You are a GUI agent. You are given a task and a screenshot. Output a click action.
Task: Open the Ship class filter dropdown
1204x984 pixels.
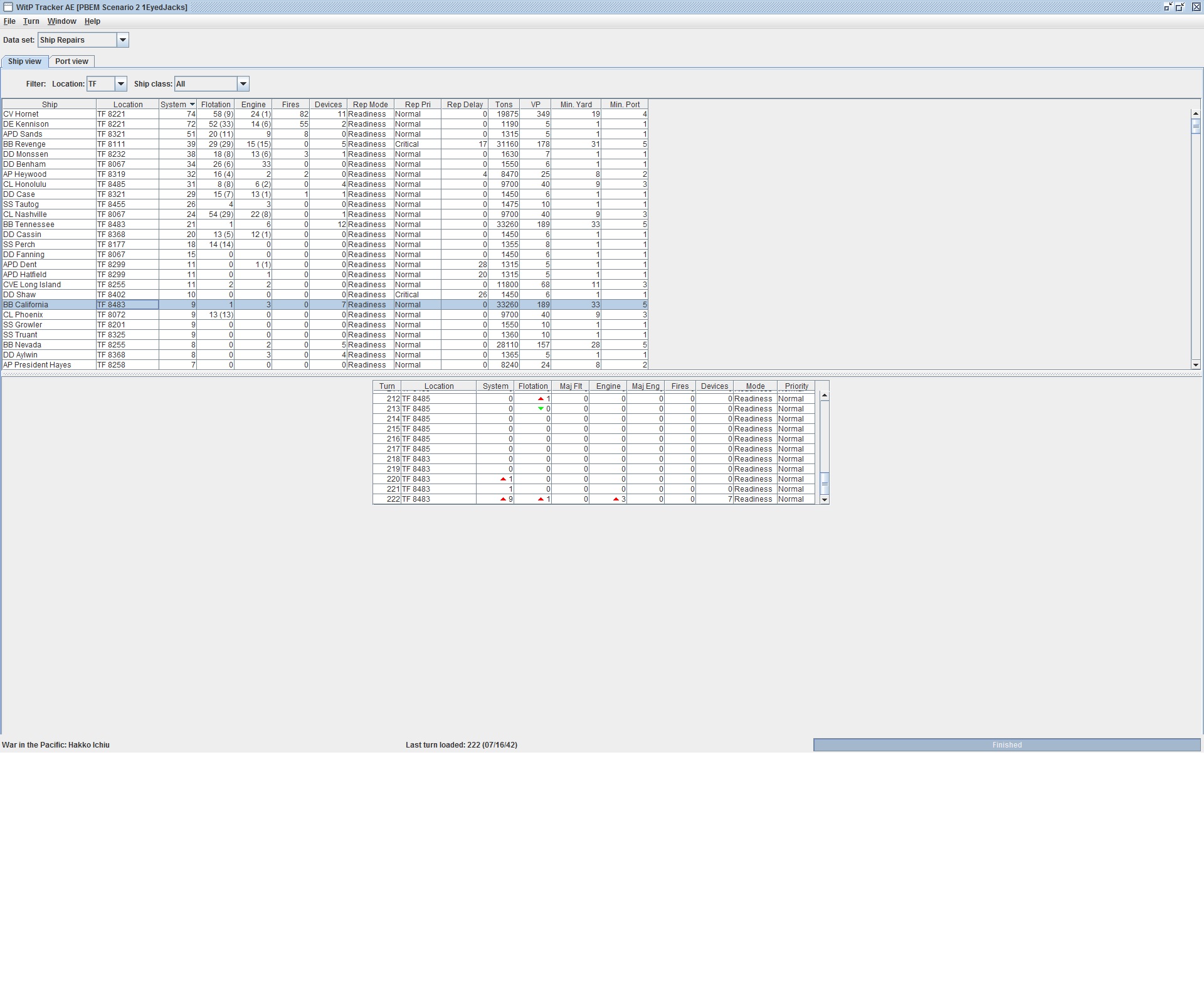[x=243, y=84]
